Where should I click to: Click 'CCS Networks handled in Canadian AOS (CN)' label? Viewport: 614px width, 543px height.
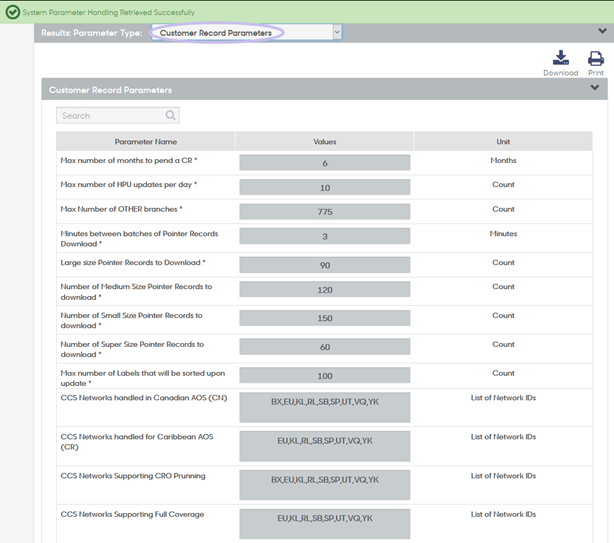coord(144,398)
